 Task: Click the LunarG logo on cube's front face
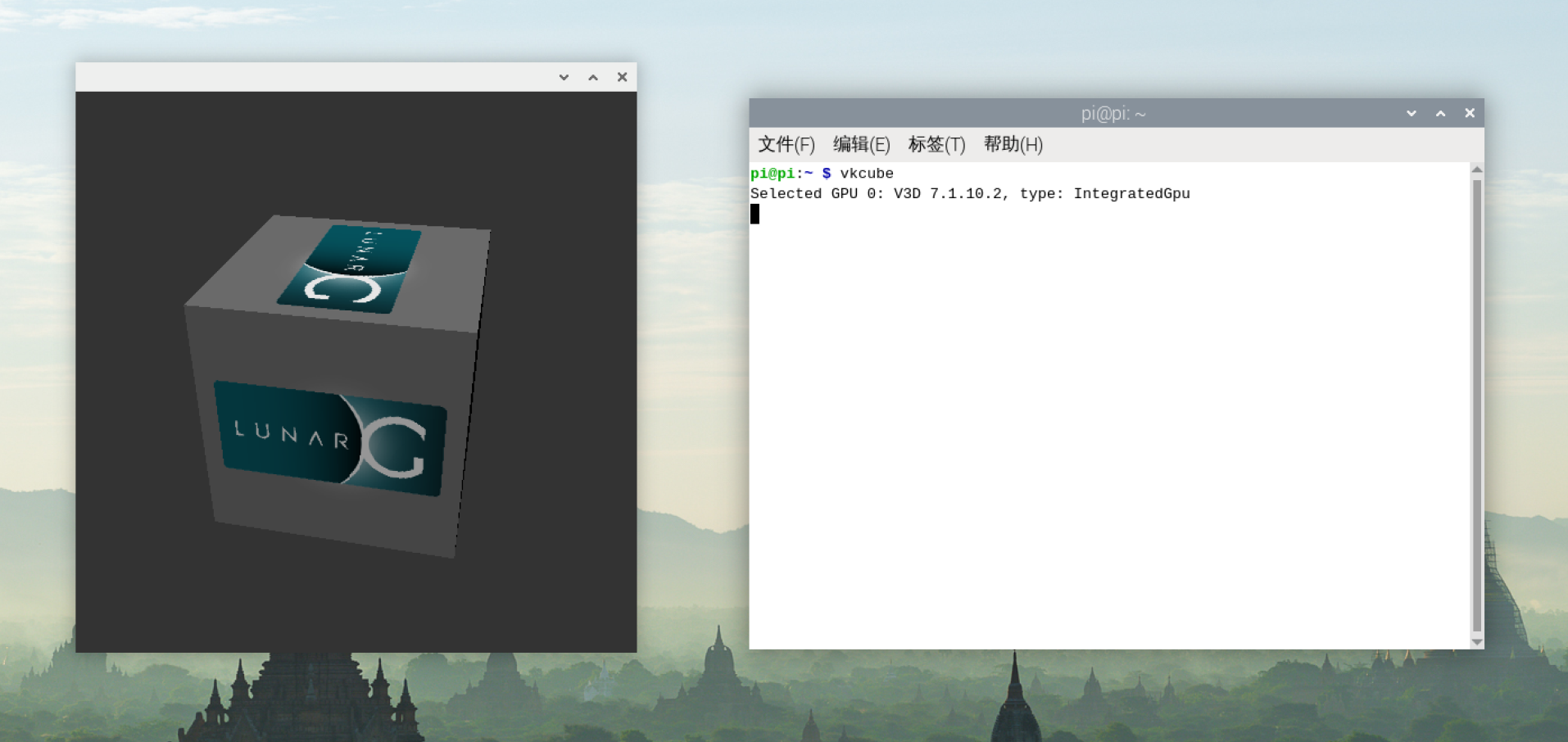click(331, 439)
